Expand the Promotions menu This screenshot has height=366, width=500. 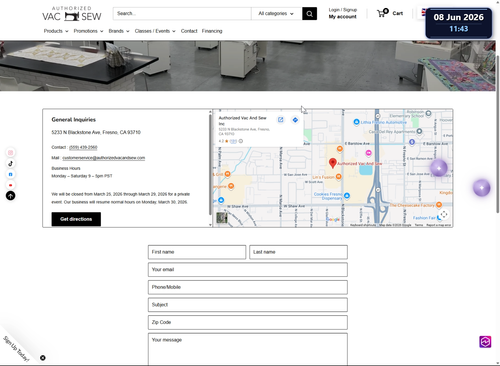pyautogui.click(x=88, y=31)
